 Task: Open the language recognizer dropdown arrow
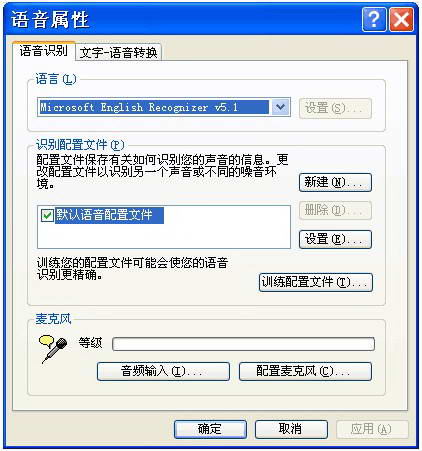click(x=280, y=107)
